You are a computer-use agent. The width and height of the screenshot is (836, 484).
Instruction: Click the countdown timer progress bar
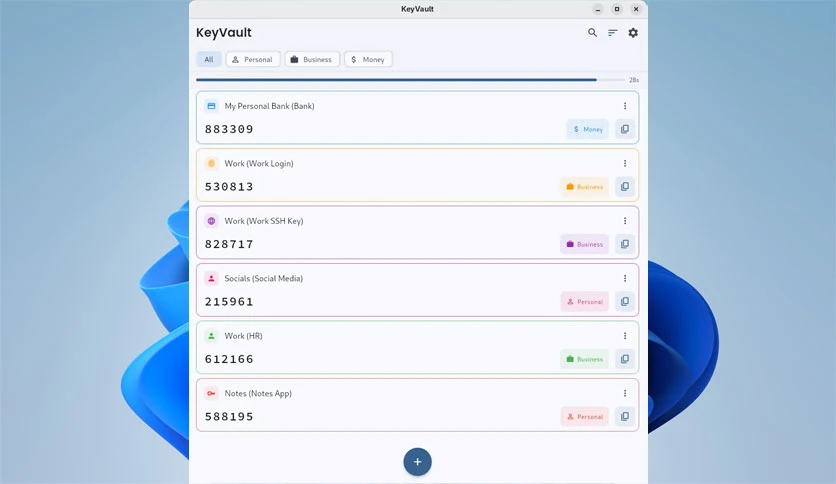[x=410, y=80]
